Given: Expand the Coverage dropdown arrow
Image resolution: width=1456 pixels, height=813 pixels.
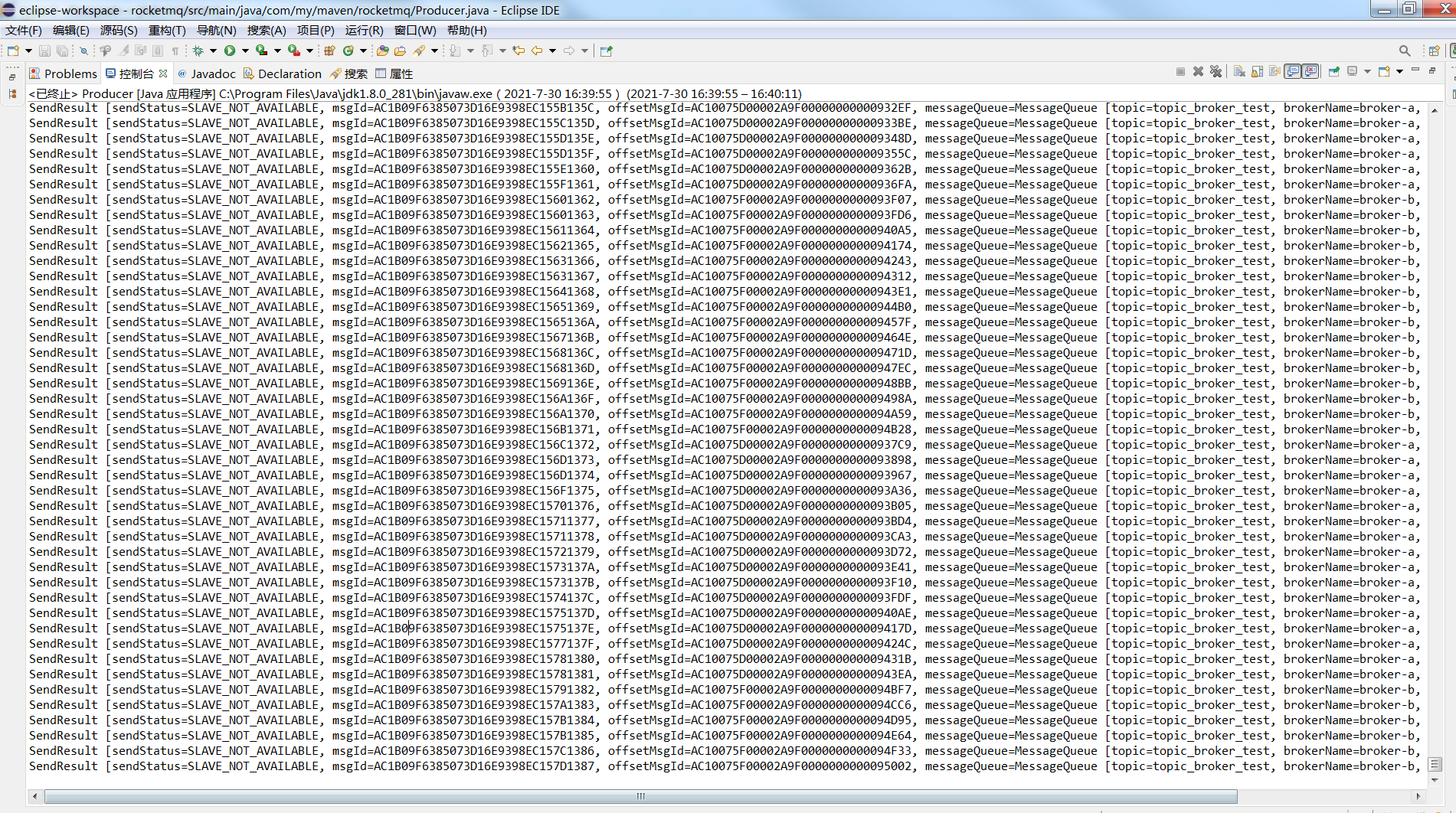Looking at the screenshot, I should coord(277,51).
